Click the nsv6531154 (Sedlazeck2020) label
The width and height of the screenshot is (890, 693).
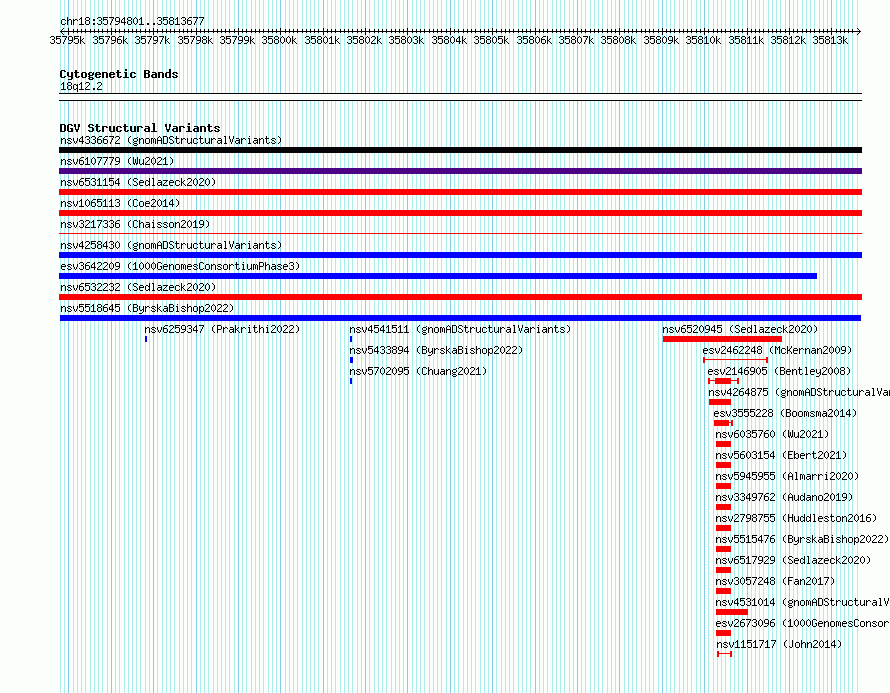click(x=138, y=182)
